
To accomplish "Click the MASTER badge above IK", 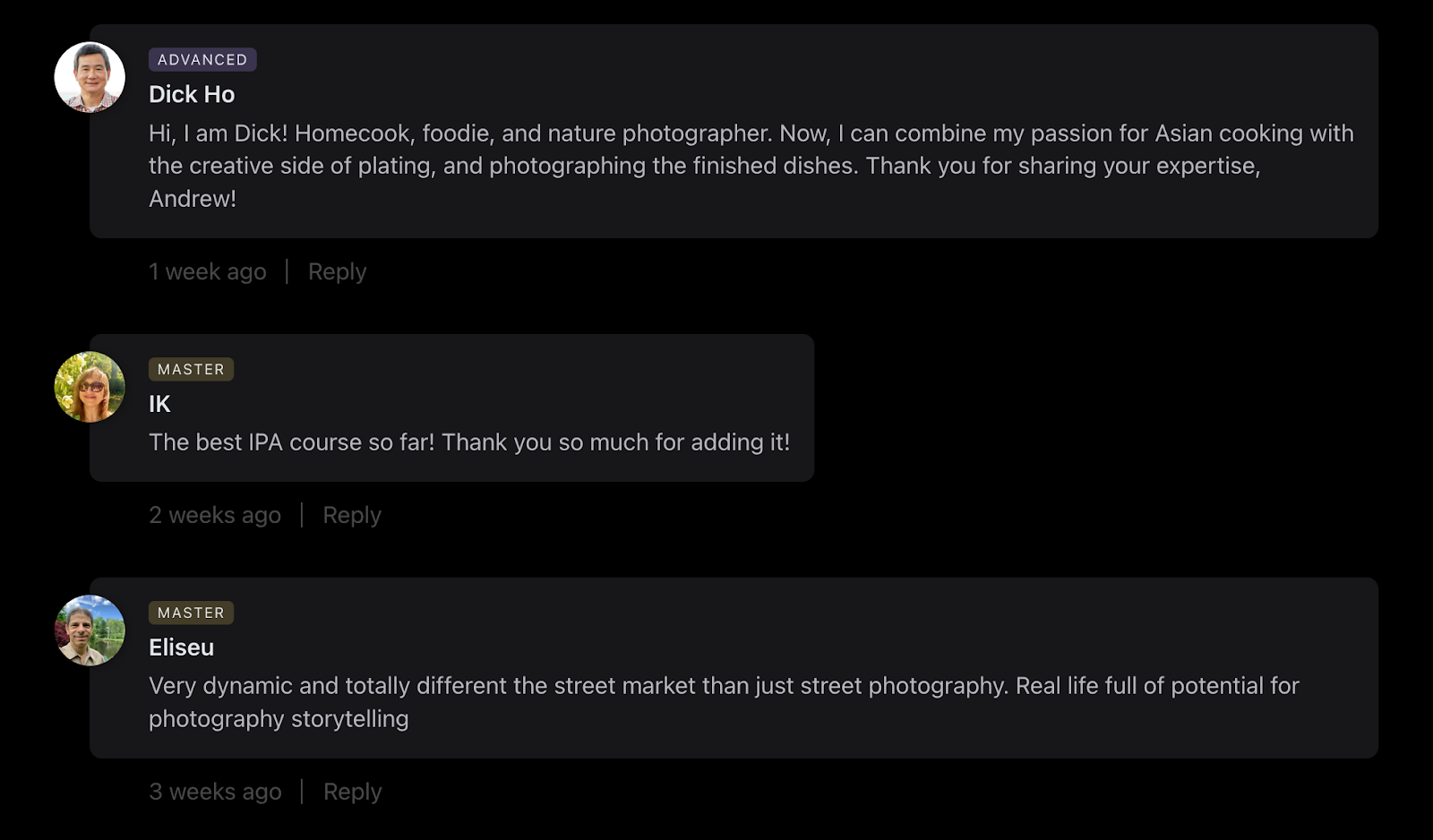I will coord(191,369).
